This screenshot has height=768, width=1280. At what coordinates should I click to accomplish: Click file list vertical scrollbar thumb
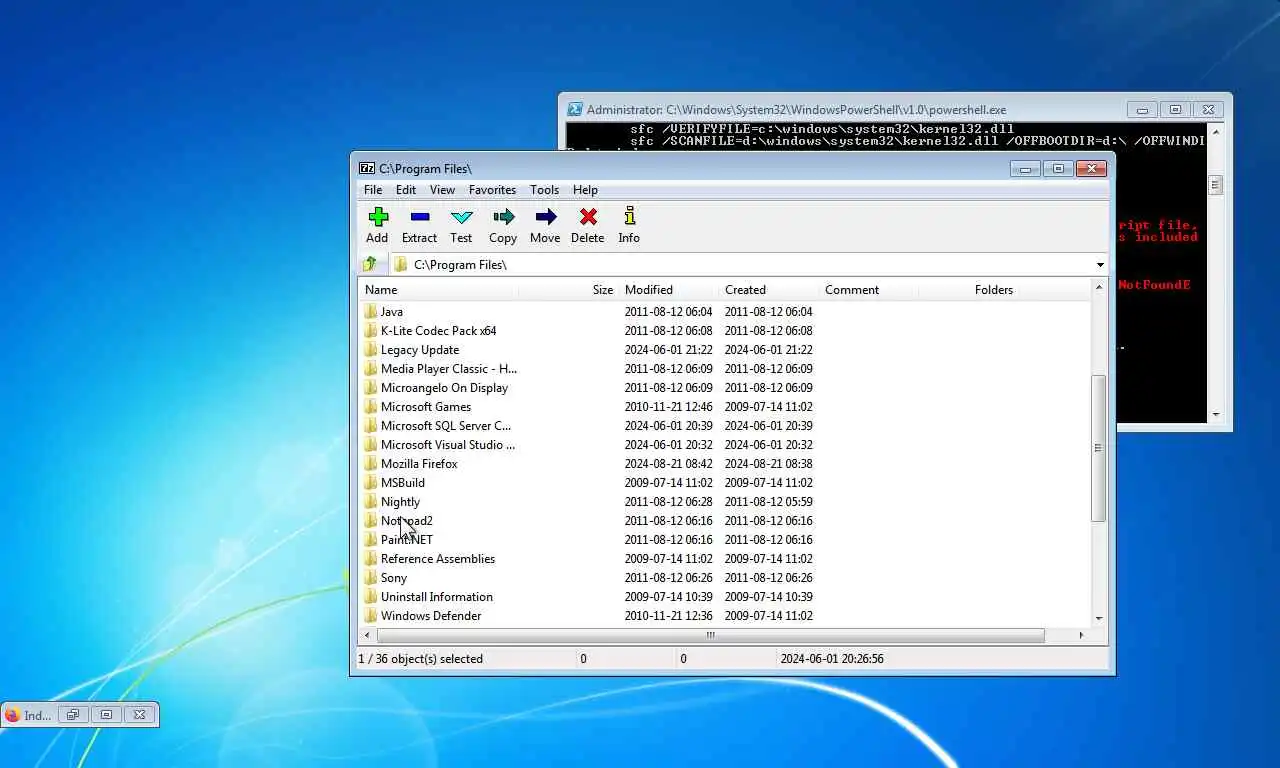pos(1098,448)
